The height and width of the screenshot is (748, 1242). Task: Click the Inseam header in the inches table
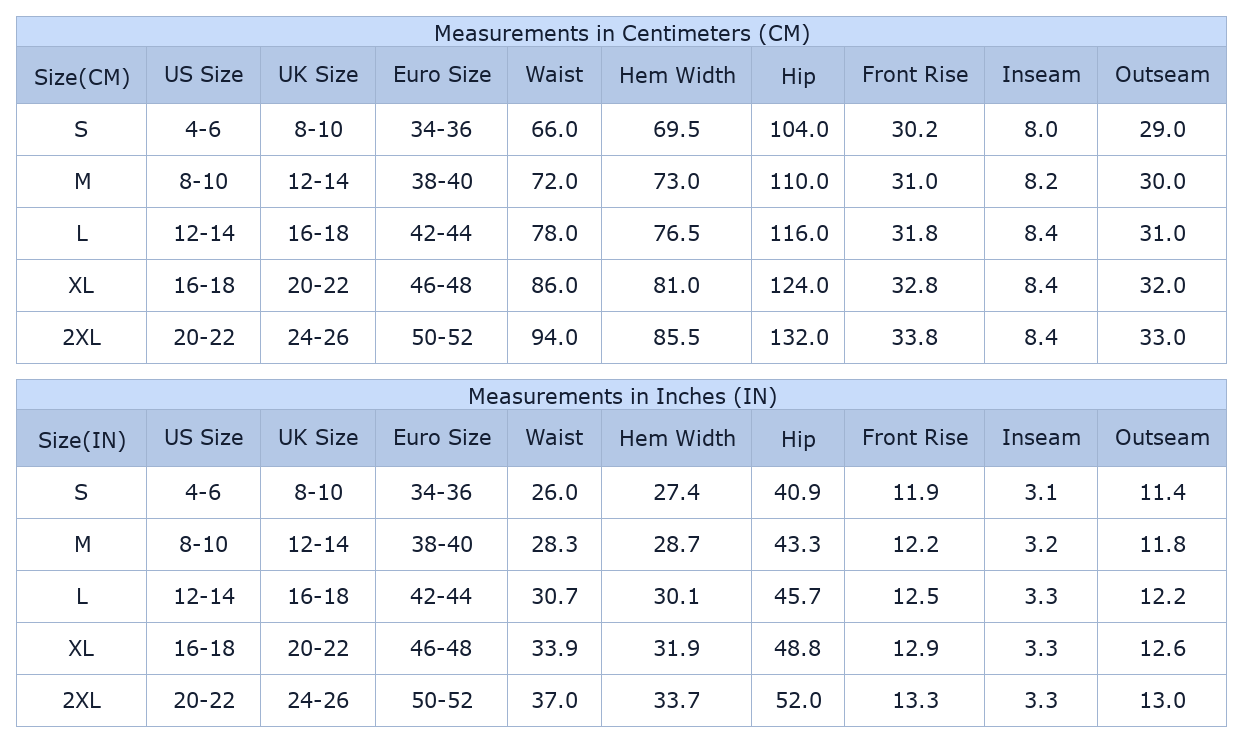(x=1041, y=438)
